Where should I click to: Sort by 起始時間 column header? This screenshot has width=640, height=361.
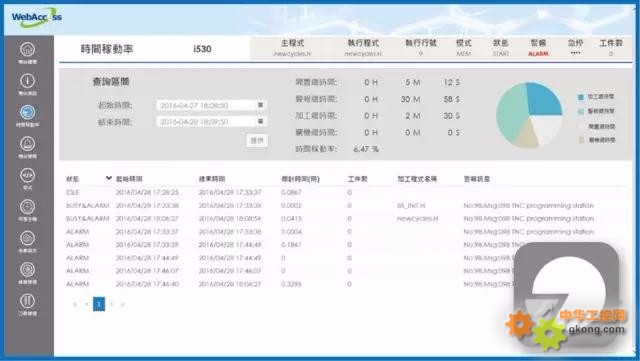click(x=129, y=179)
